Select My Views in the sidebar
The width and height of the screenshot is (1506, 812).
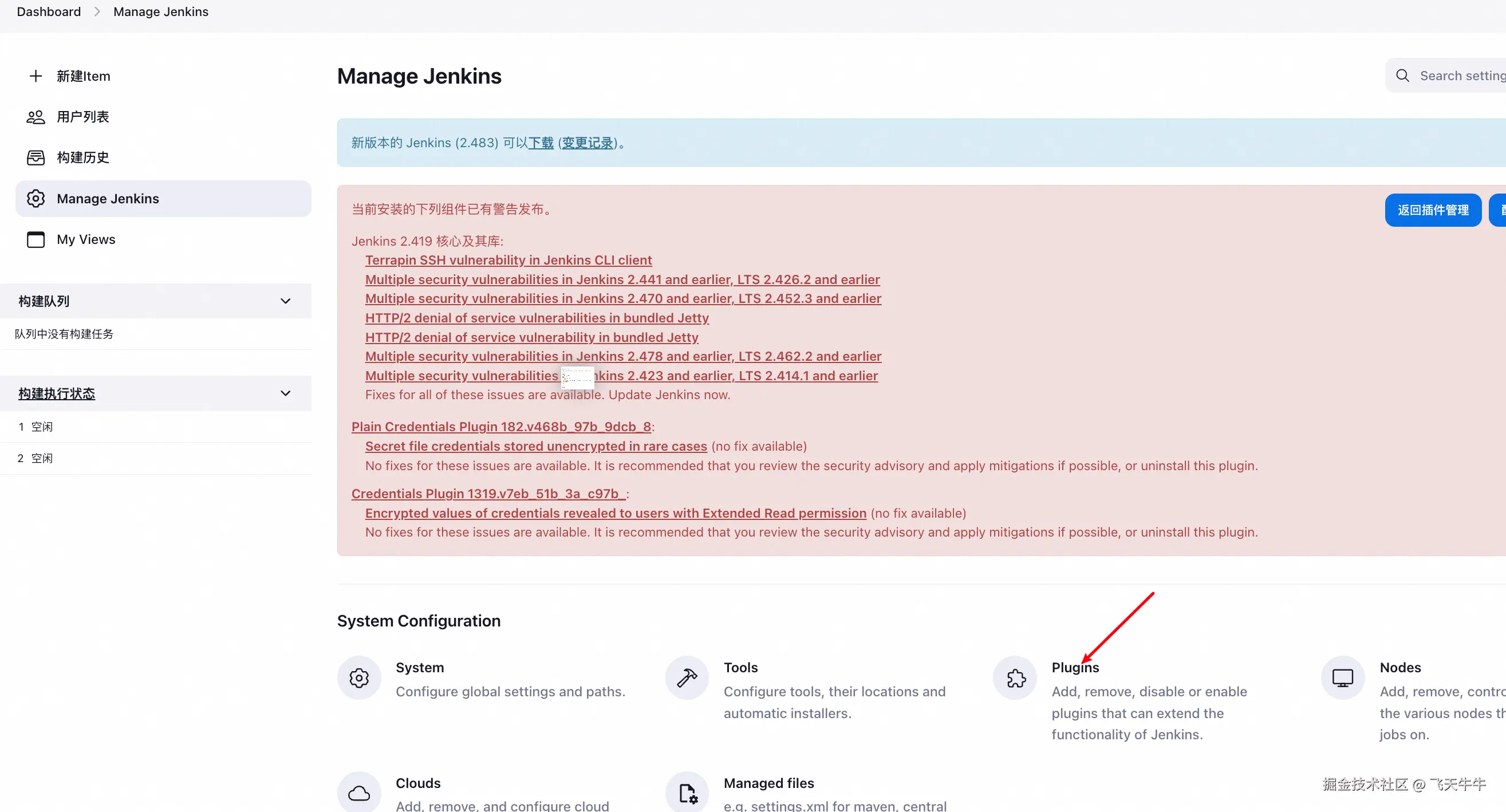point(86,239)
